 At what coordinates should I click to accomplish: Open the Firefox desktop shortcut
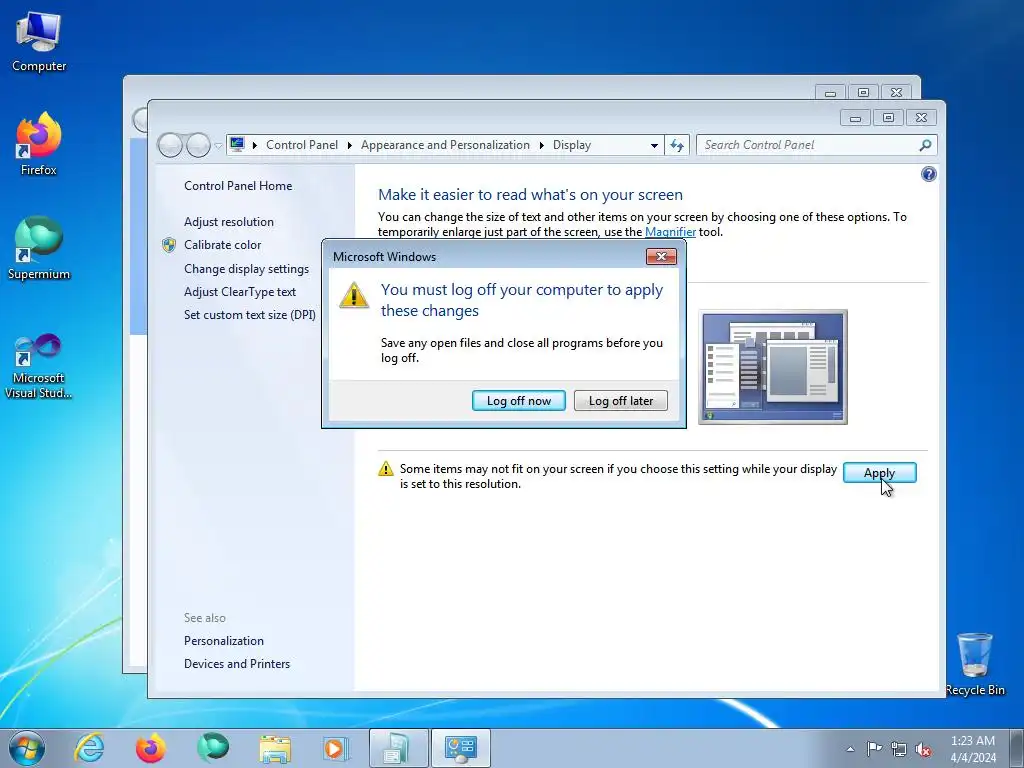click(39, 145)
